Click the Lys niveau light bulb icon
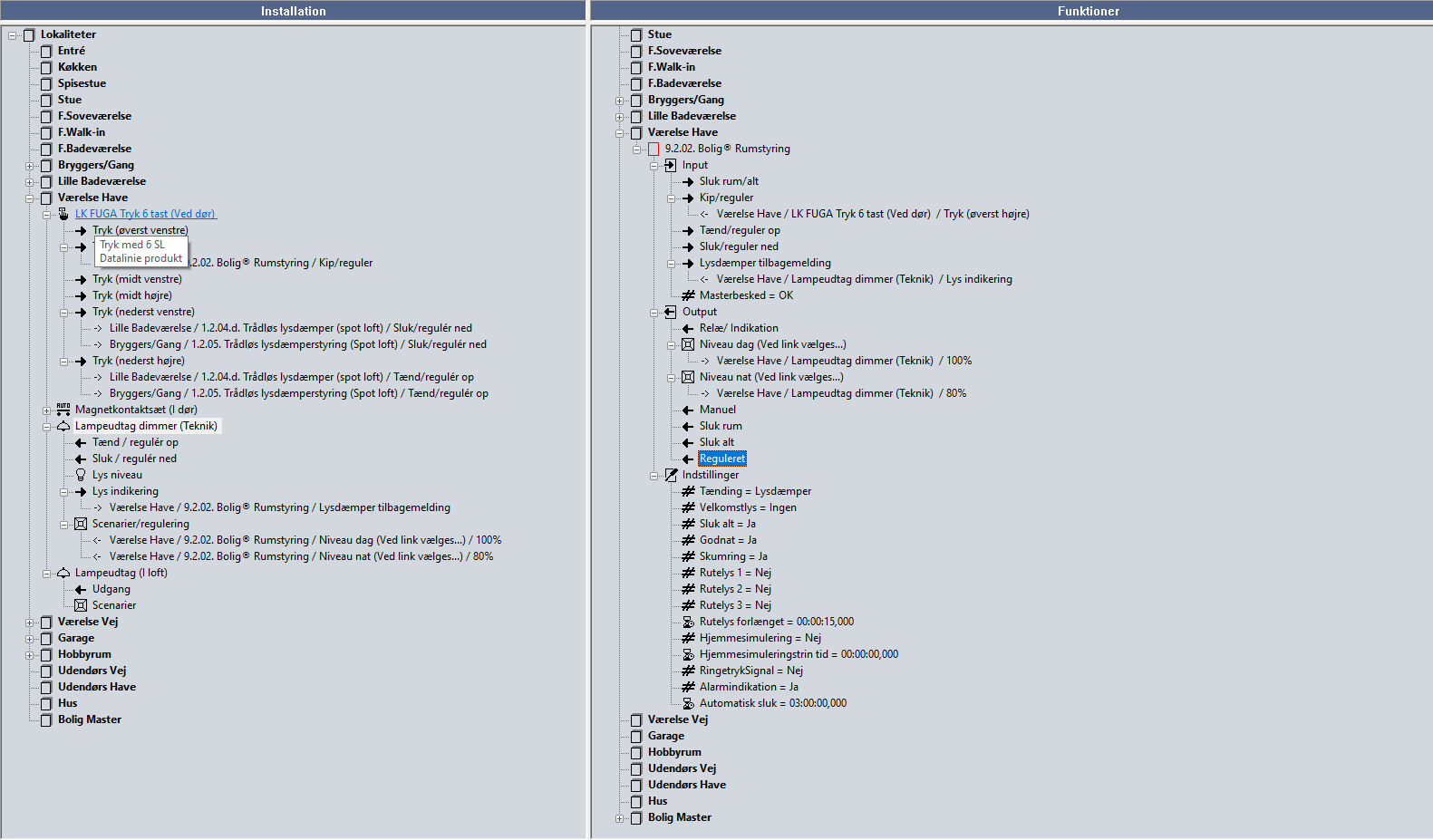This screenshot has height=840, width=1433. click(81, 475)
